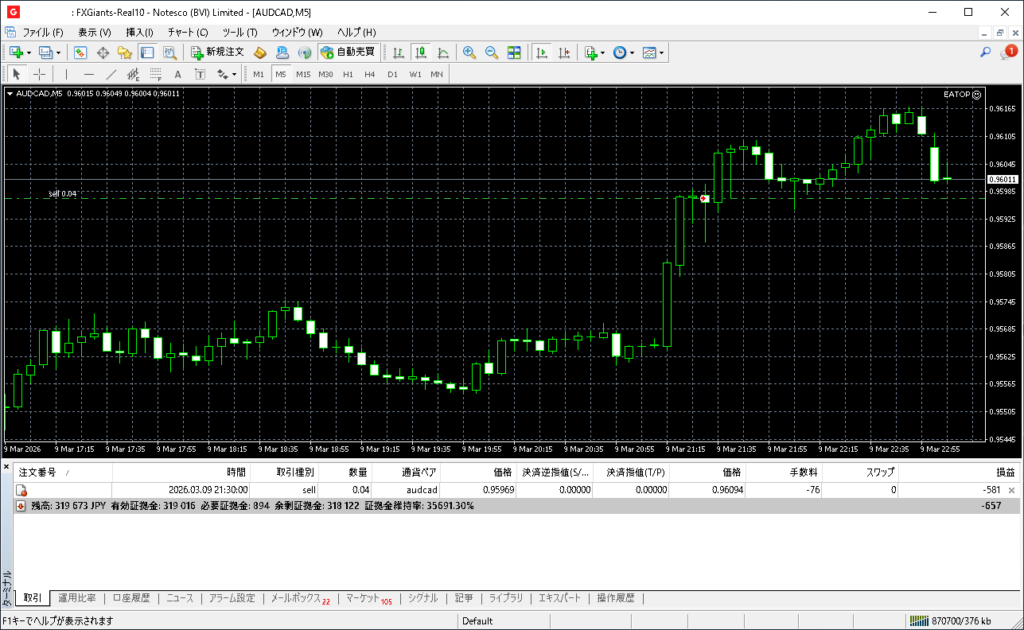The height and width of the screenshot is (630, 1024).
Task: Select the H1 timeframe button
Action: pos(348,74)
